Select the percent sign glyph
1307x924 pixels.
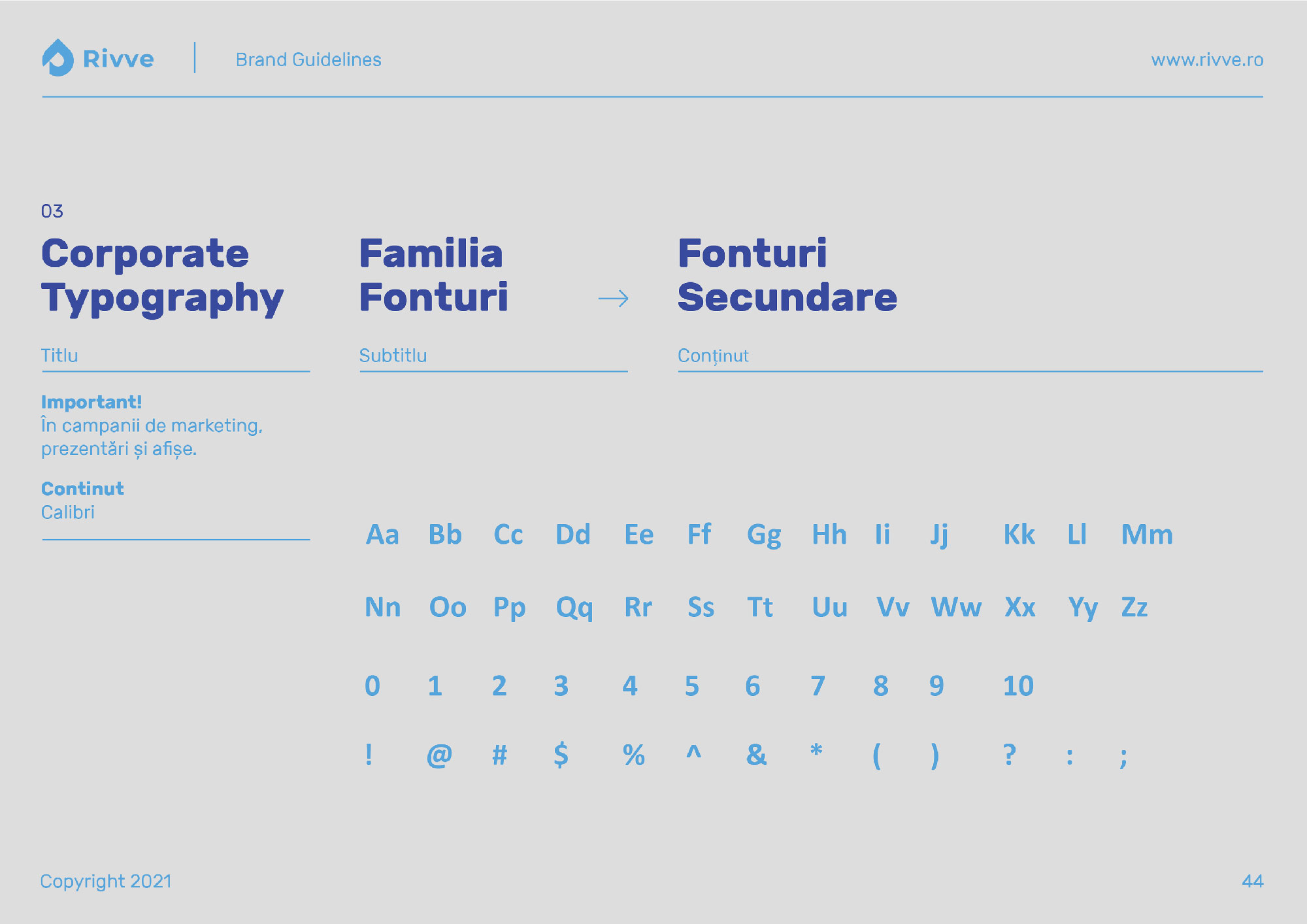(x=633, y=755)
